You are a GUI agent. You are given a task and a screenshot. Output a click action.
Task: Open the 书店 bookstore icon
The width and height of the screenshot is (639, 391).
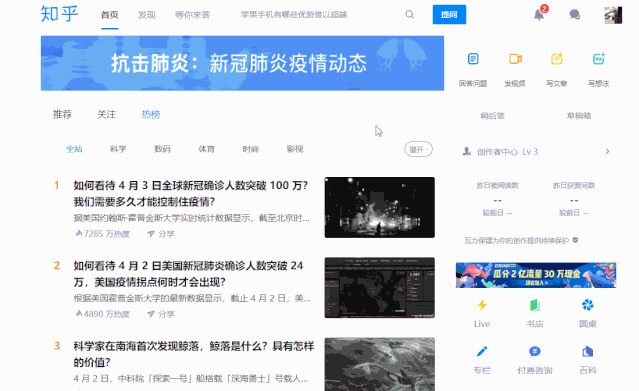pyautogui.click(x=535, y=305)
